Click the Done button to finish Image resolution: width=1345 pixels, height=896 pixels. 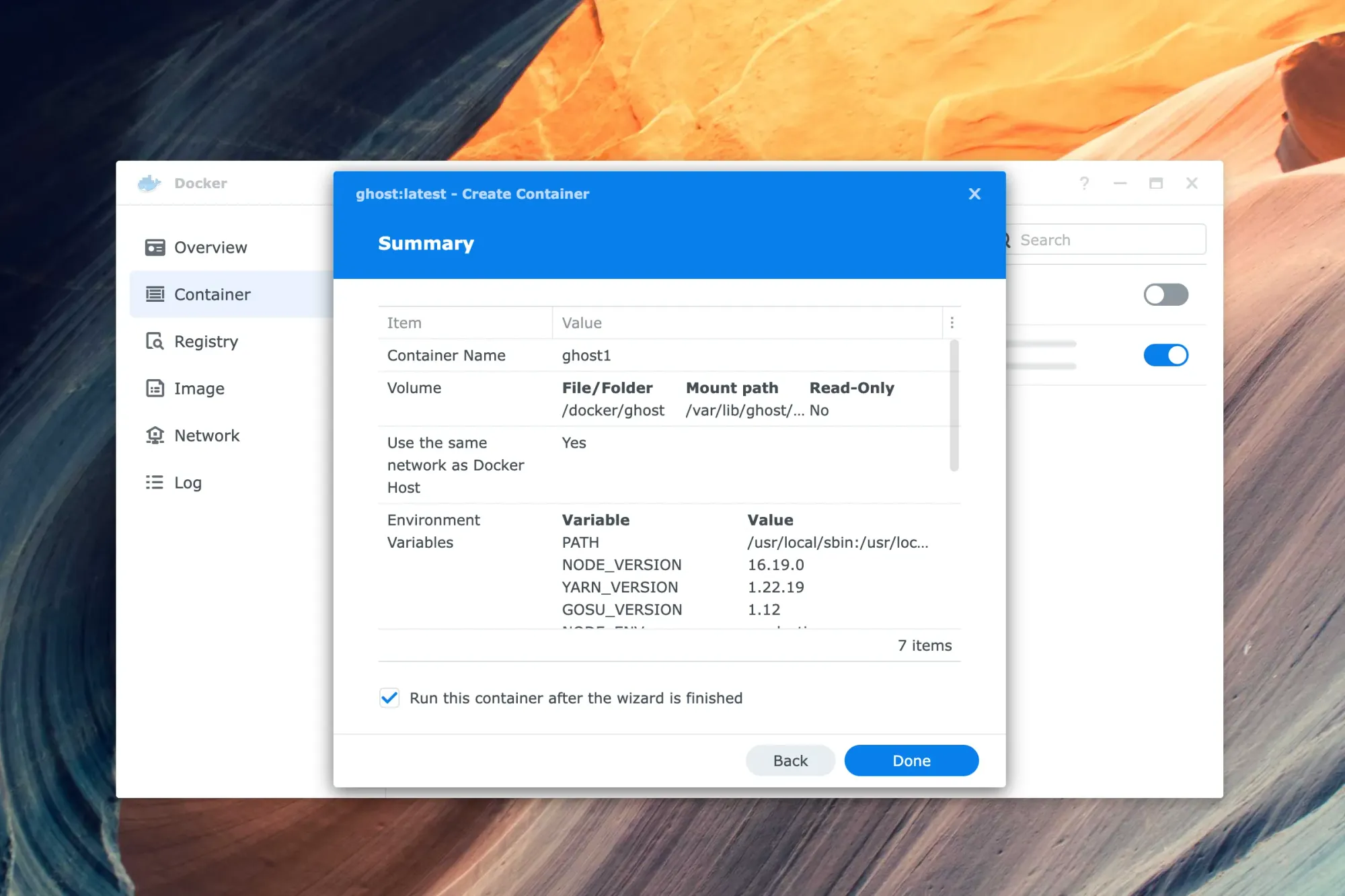point(911,760)
